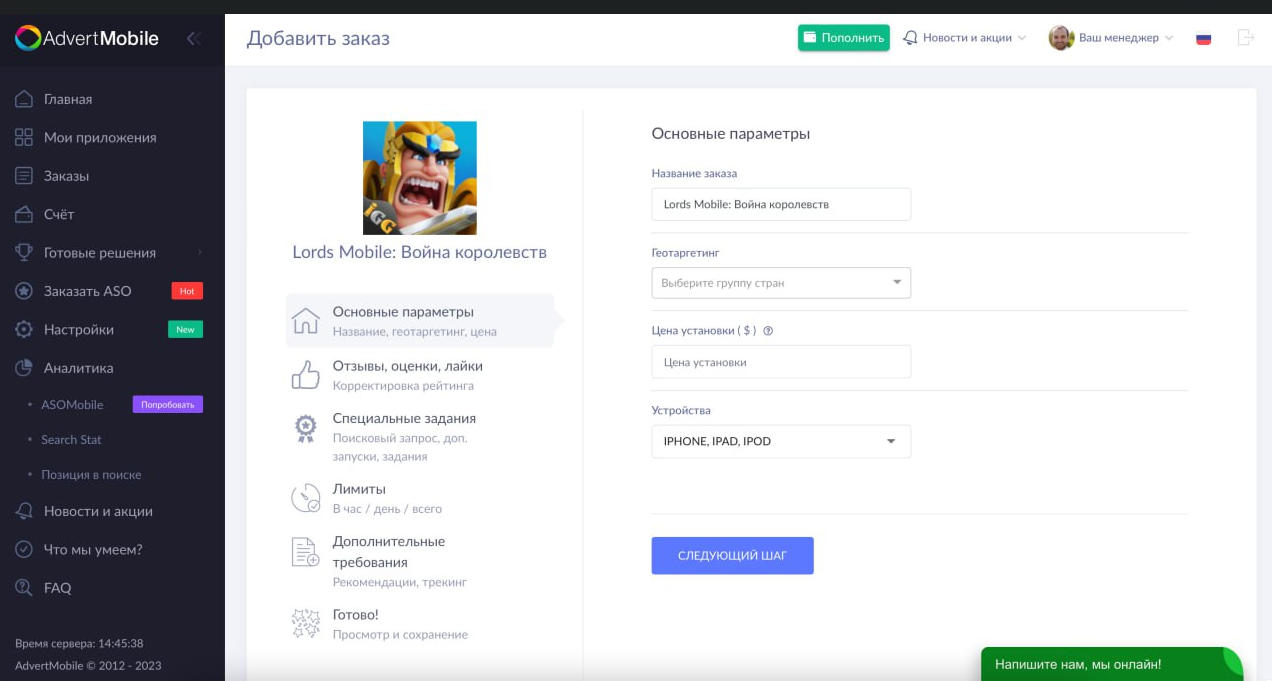Image resolution: width=1272 pixels, height=681 pixels.
Task: Click the Счёт wallet icon
Action: (x=24, y=214)
